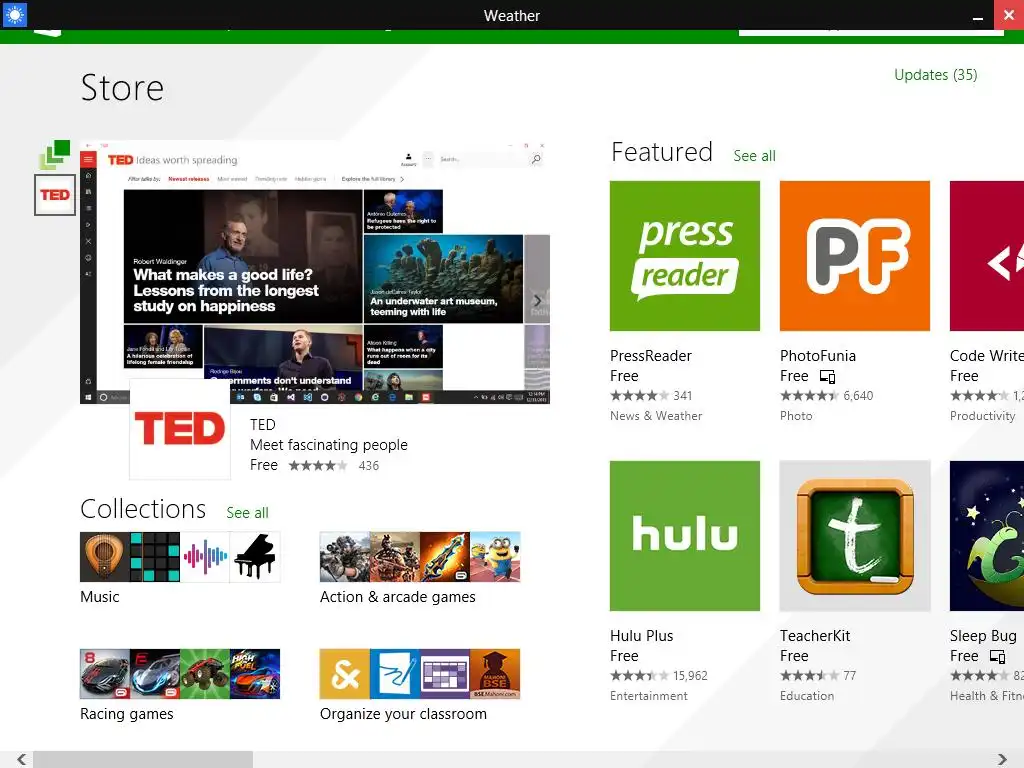This screenshot has width=1024, height=768.
Task: Click the Entertainment category under Hulu Plus
Action: [x=648, y=696]
